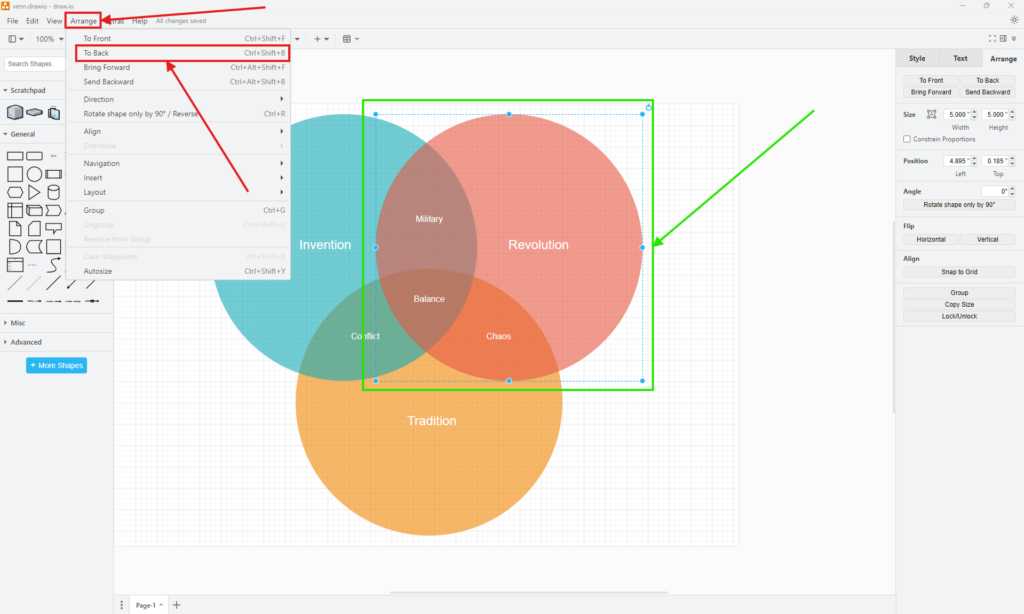
Task: Collapse toolbar with double chevron icon
Action: [x=1014, y=39]
